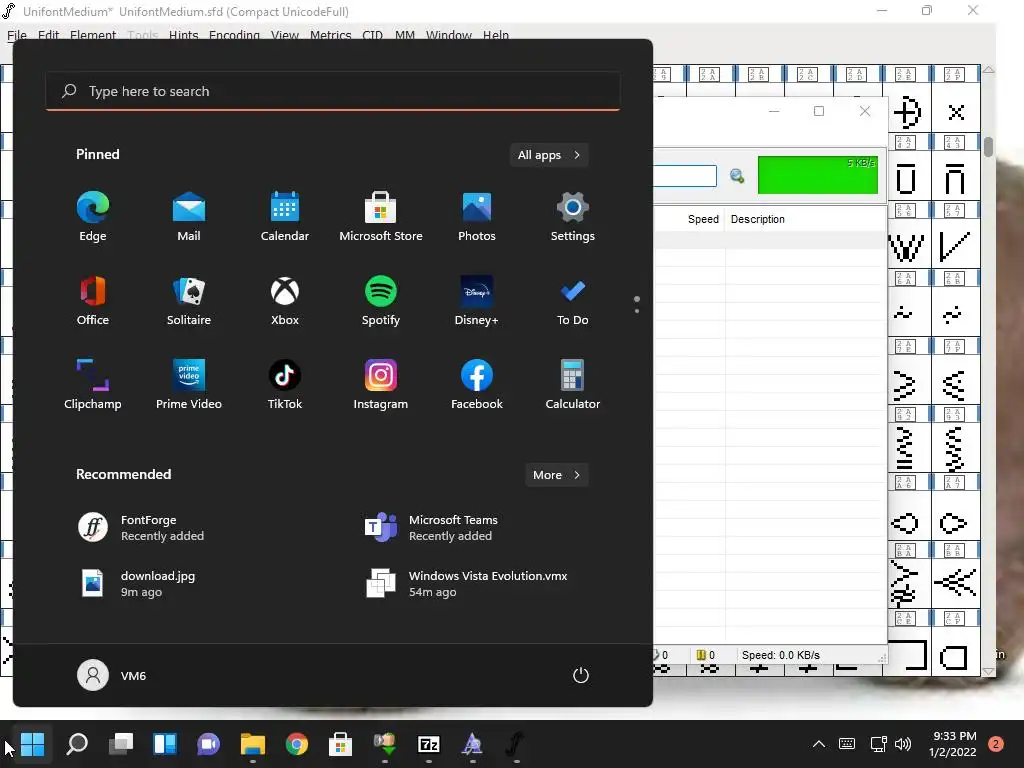The width and height of the screenshot is (1024, 768).
Task: Open Edge from pinned apps
Action: (93, 217)
